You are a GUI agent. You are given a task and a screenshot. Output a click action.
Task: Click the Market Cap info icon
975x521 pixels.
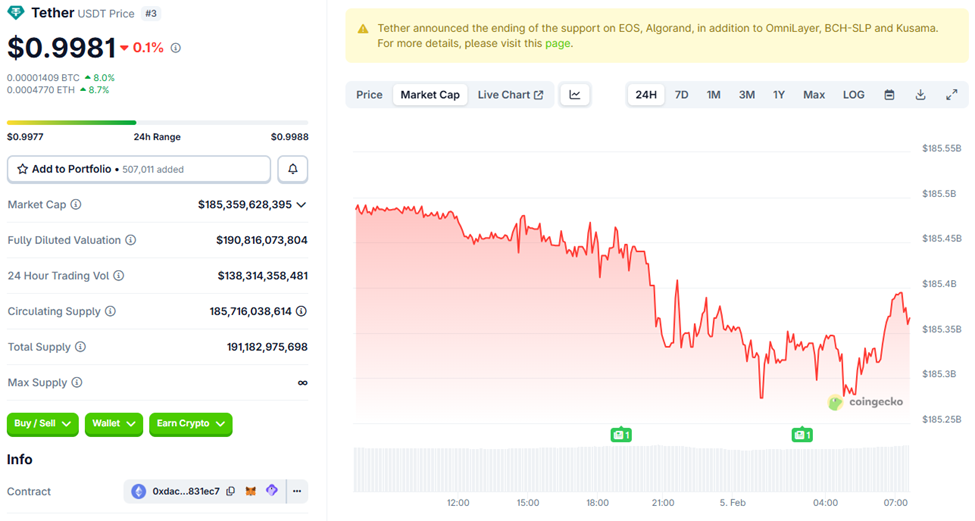click(76, 205)
